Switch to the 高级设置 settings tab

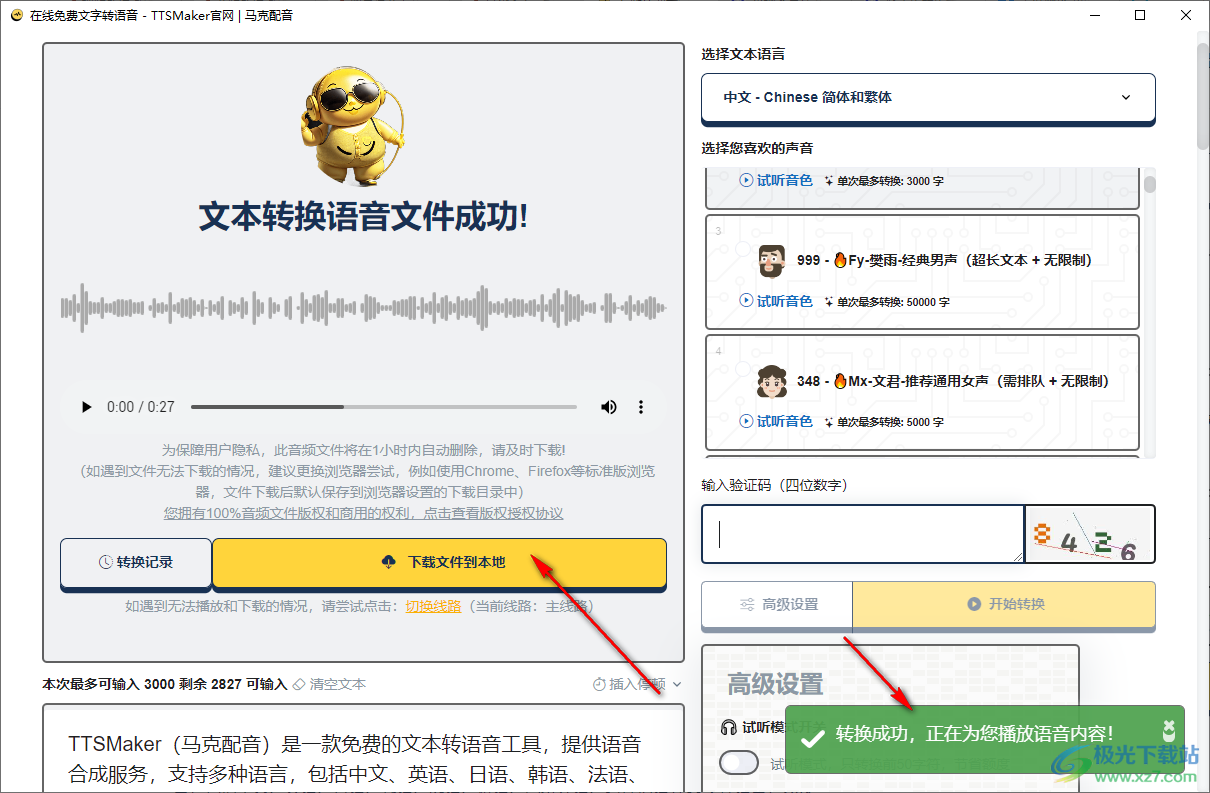coord(776,604)
